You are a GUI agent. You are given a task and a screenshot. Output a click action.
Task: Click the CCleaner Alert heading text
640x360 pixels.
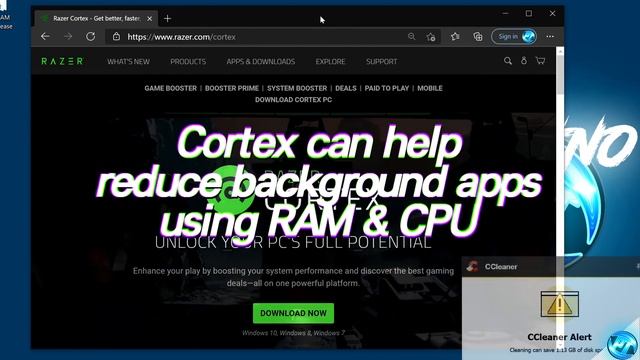[x=559, y=337]
